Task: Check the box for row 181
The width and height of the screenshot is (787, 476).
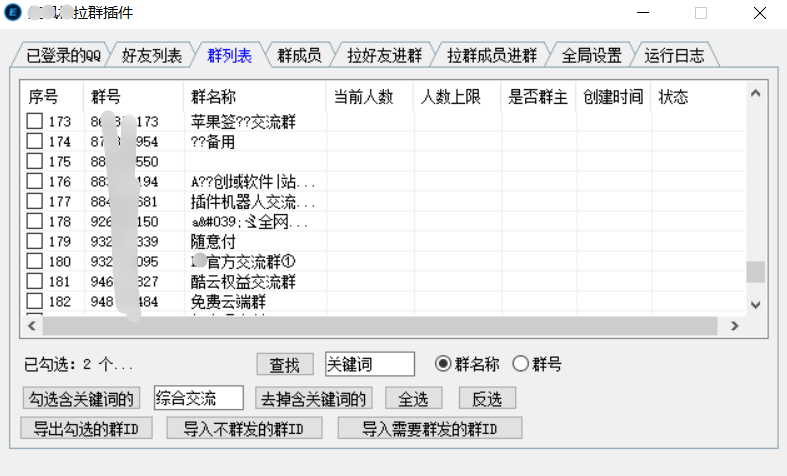Action: click(x=34, y=282)
